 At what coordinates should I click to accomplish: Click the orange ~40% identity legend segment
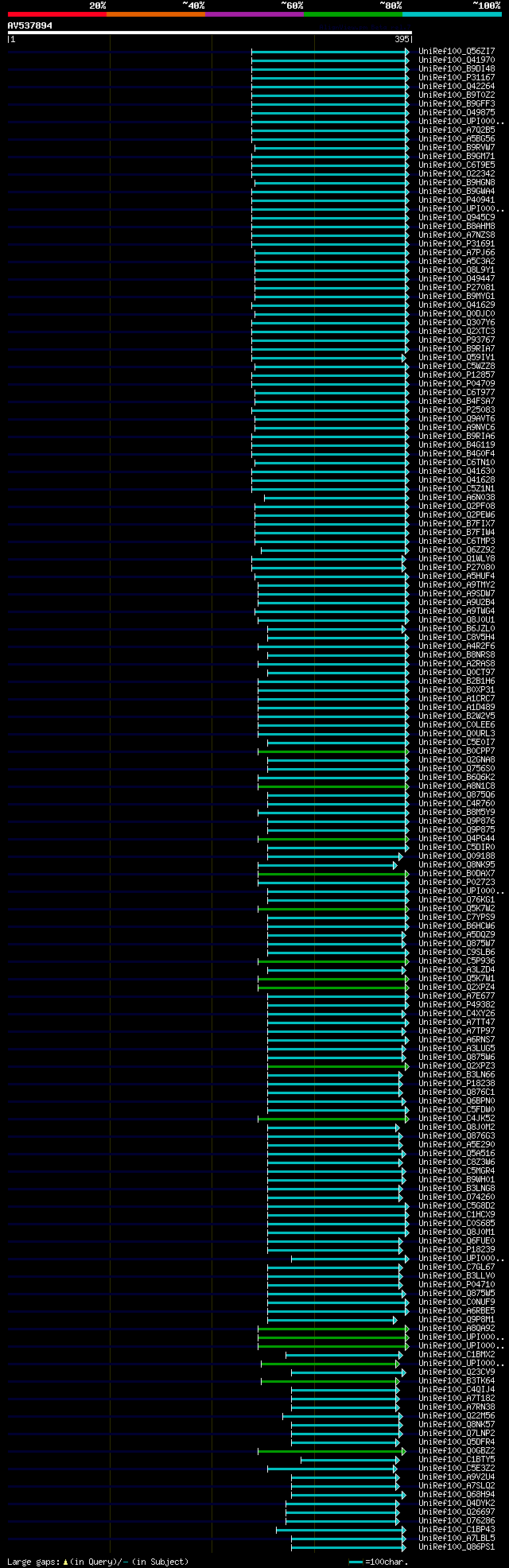(x=156, y=14)
